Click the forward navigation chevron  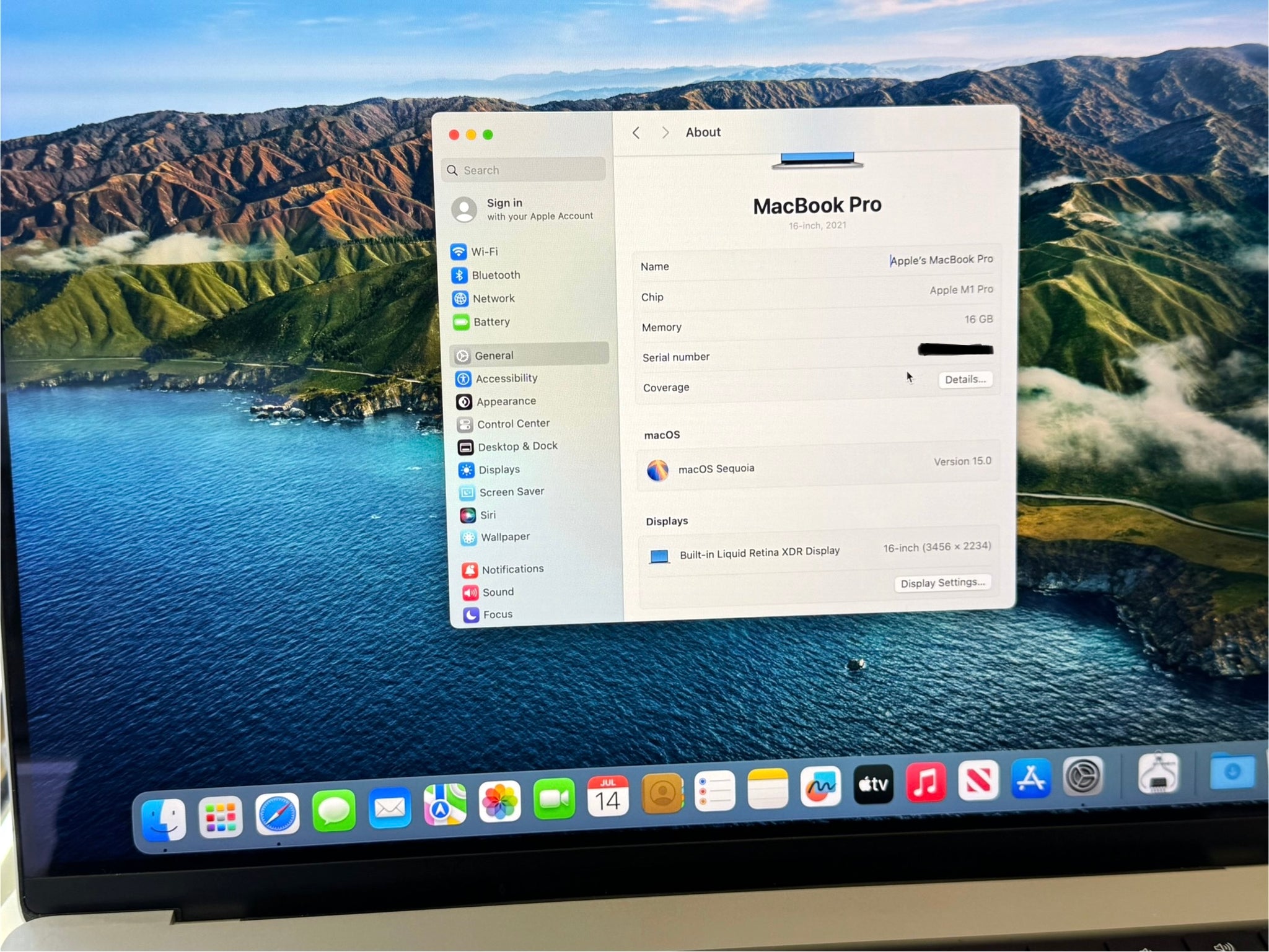pos(665,133)
